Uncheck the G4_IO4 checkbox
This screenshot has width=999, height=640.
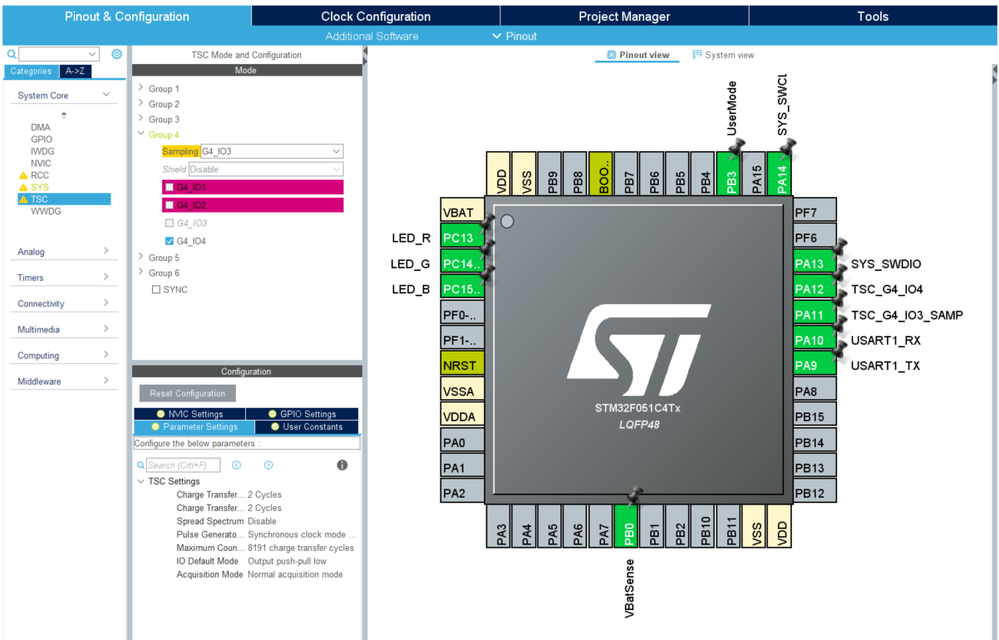coord(169,241)
